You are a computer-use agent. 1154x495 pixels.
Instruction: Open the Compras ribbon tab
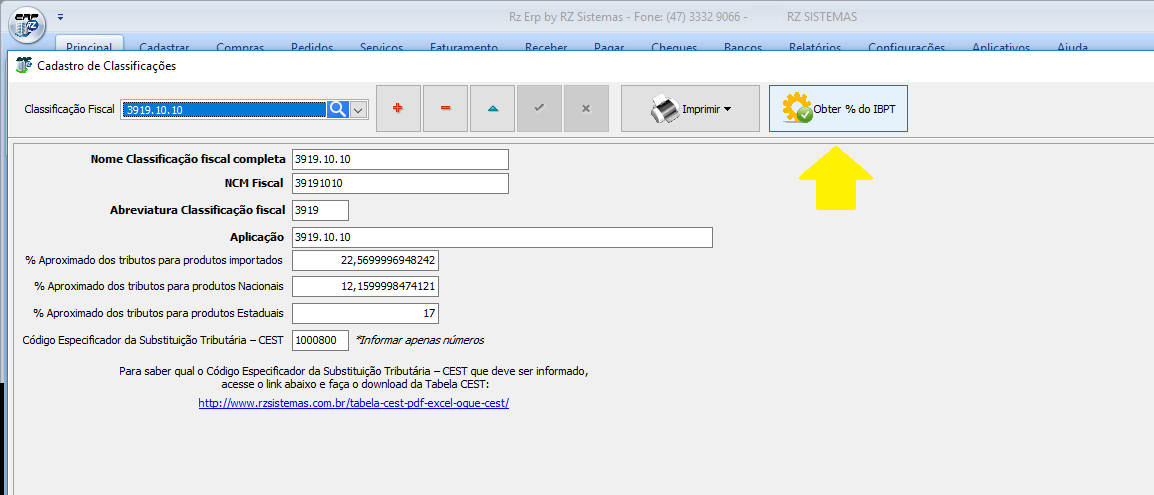click(x=240, y=47)
